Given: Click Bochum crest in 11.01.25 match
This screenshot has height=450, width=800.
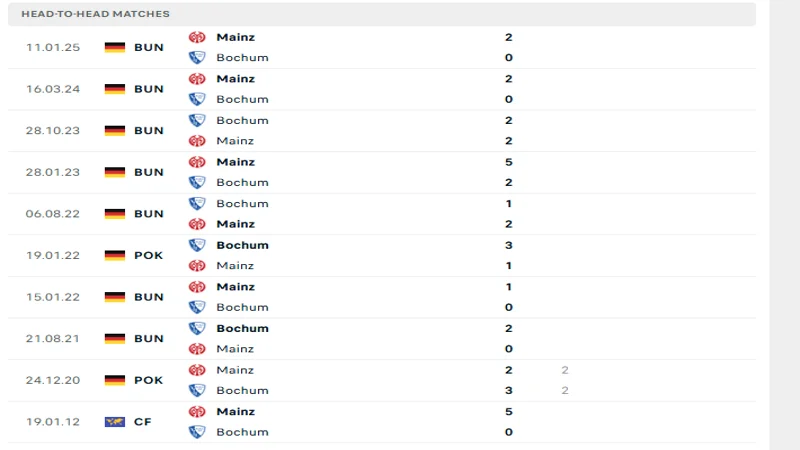Looking at the screenshot, I should pyautogui.click(x=197, y=57).
